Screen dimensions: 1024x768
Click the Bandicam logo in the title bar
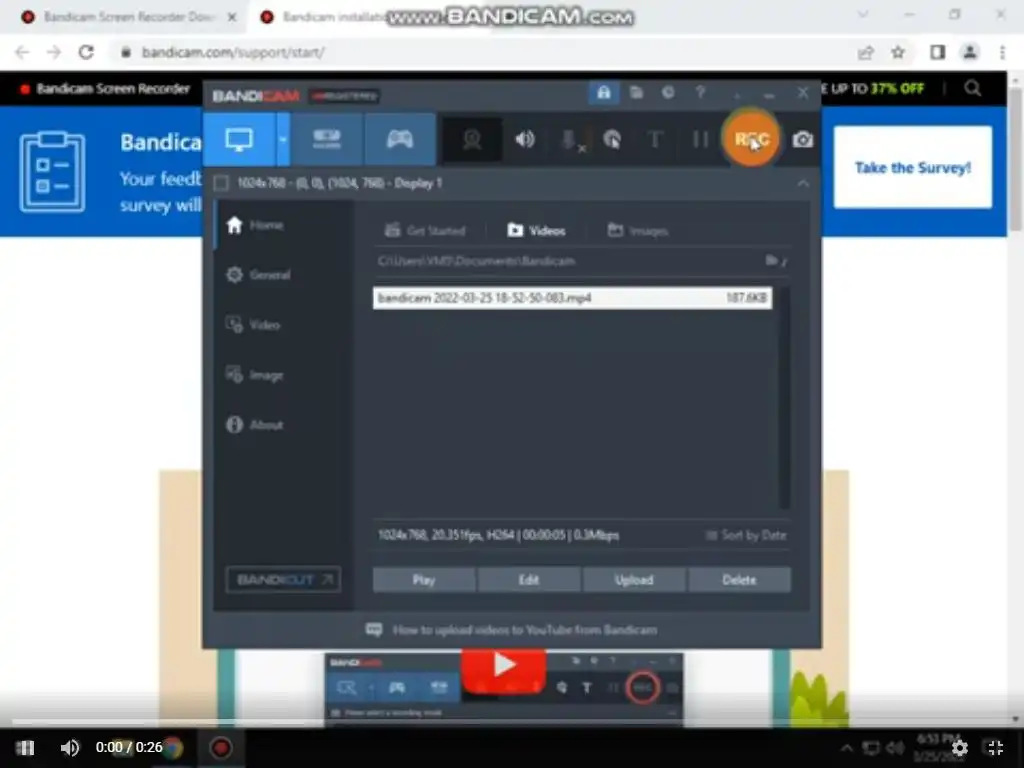[x=256, y=96]
